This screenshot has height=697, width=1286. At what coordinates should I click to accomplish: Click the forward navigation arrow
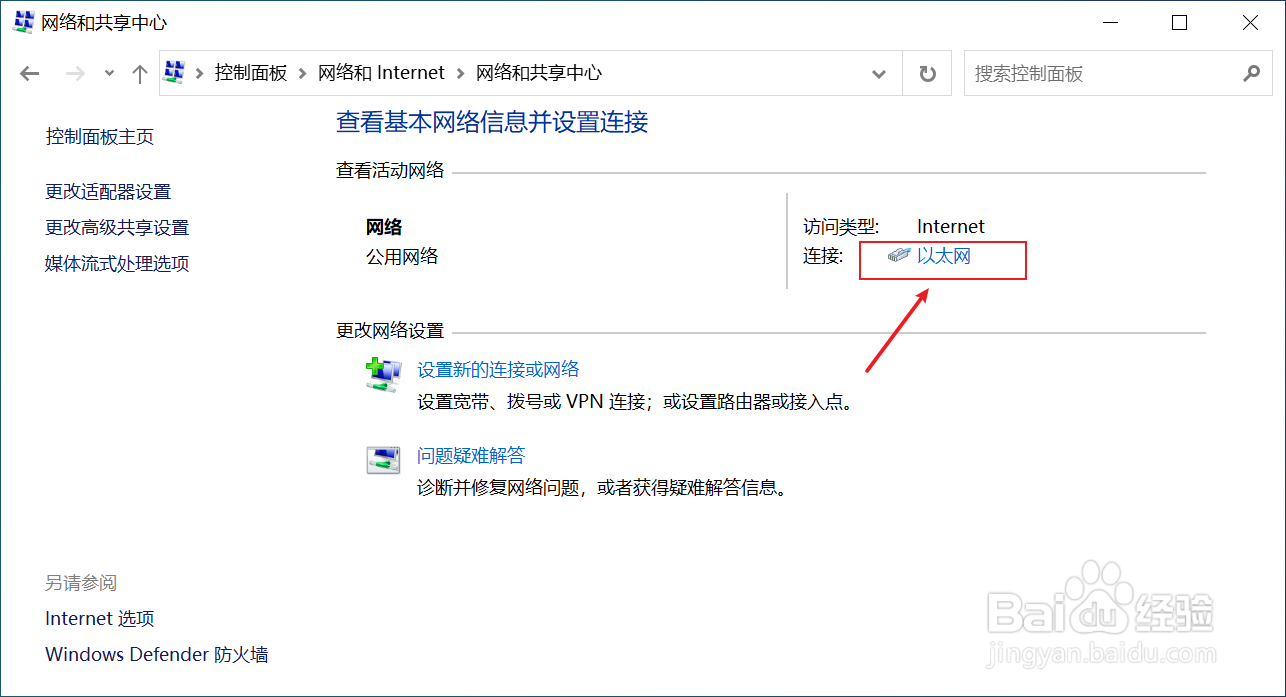point(75,72)
